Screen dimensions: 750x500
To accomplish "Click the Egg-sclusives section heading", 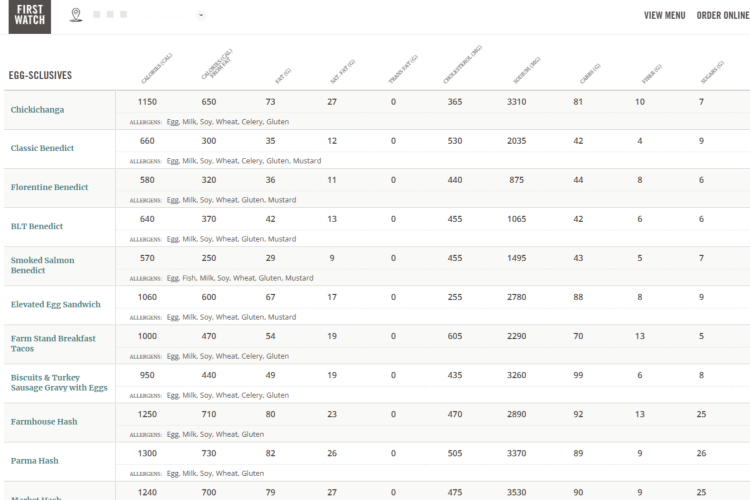I will pos(40,75).
